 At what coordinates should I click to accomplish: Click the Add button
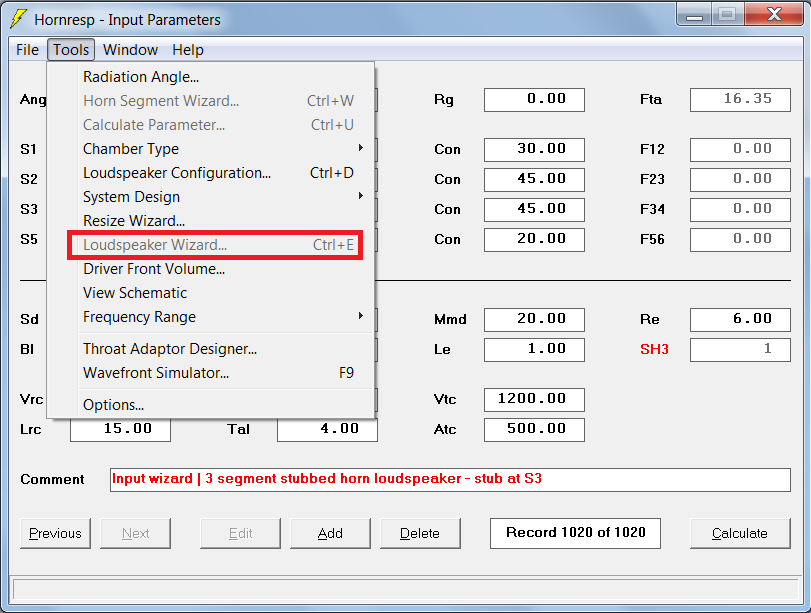click(x=330, y=533)
